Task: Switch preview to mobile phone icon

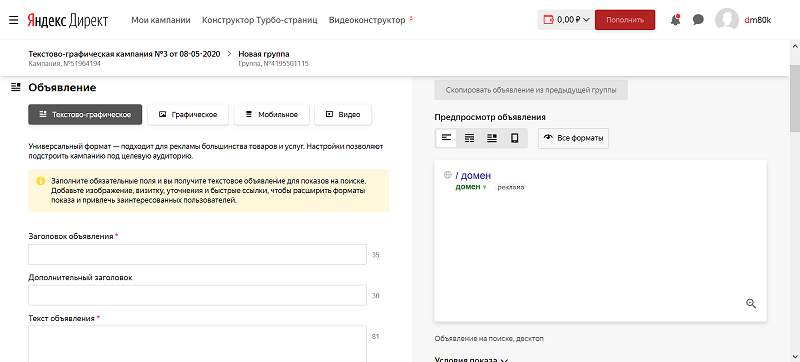Action: click(x=515, y=138)
